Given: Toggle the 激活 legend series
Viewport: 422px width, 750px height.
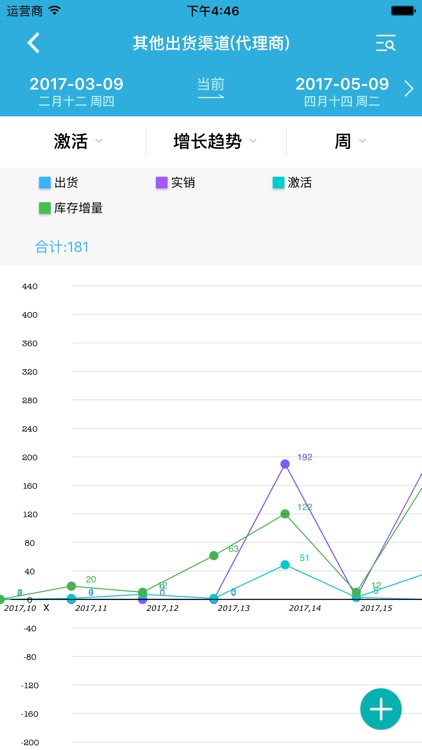Looking at the screenshot, I should click(x=292, y=182).
